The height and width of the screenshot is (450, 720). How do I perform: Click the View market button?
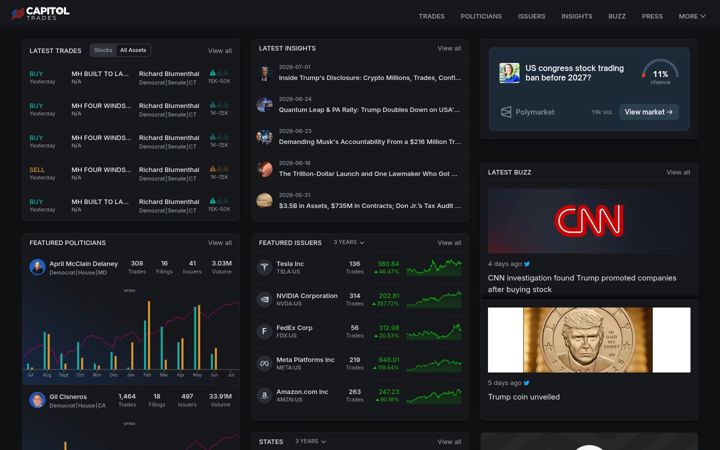648,112
